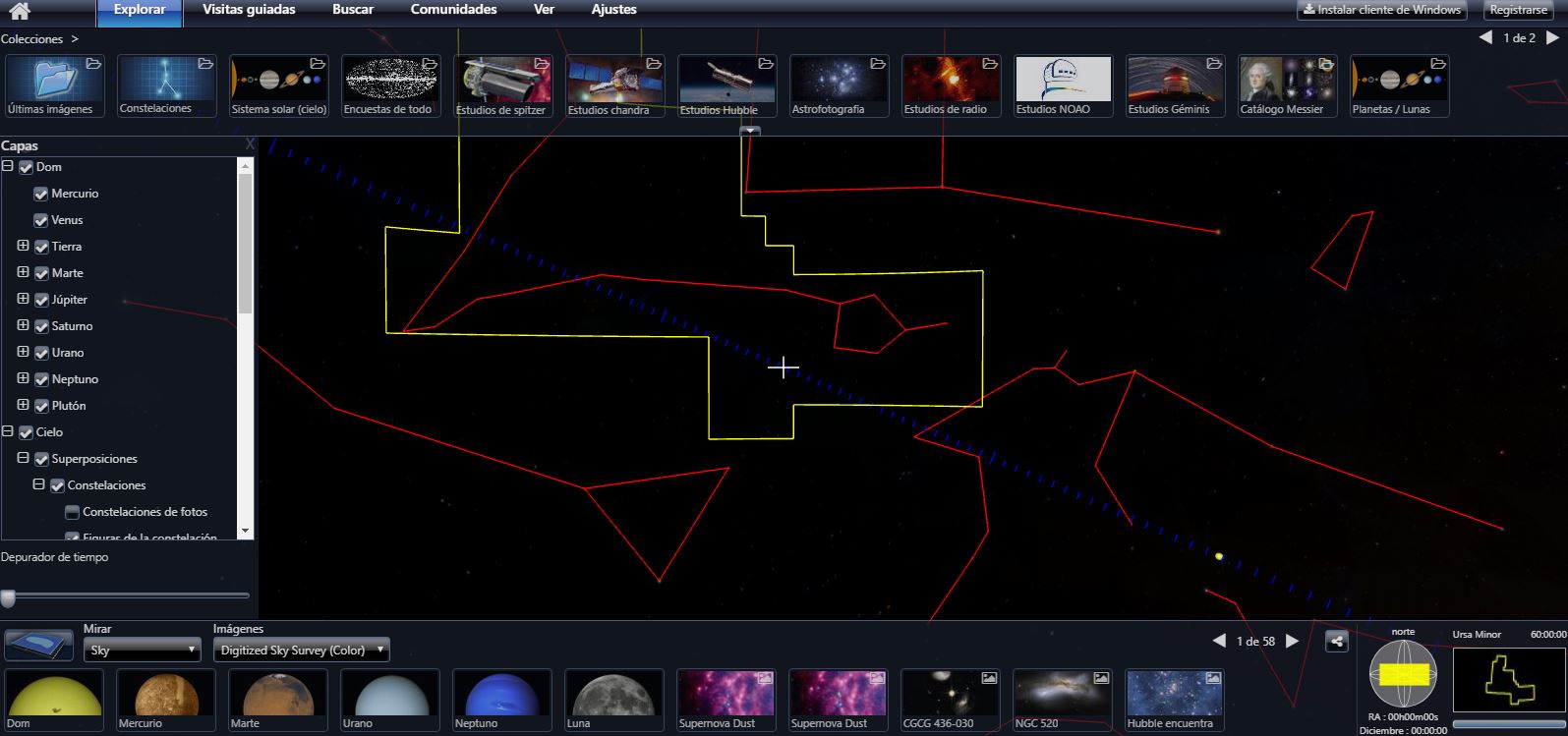
Task: Open the Estudios Hubble collection
Action: [726, 85]
